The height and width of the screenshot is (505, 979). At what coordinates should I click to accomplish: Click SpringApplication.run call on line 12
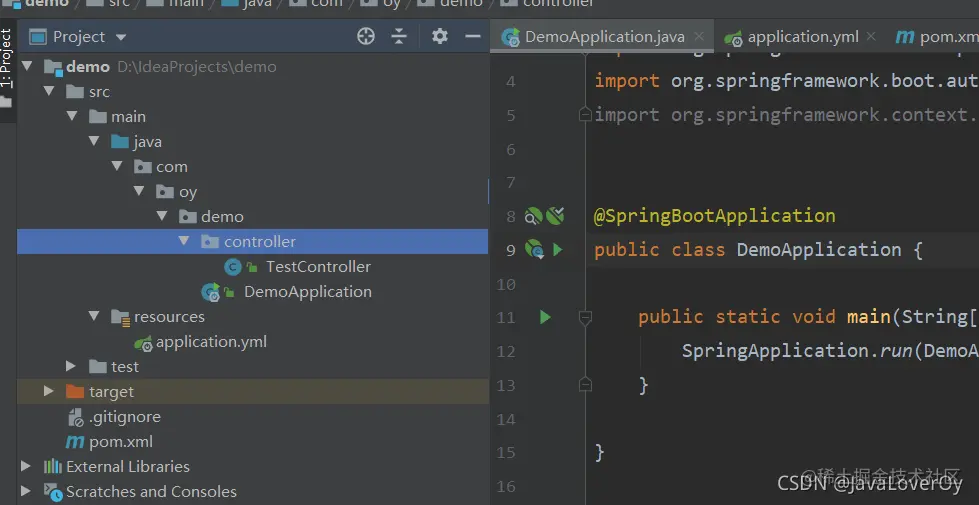(x=797, y=351)
